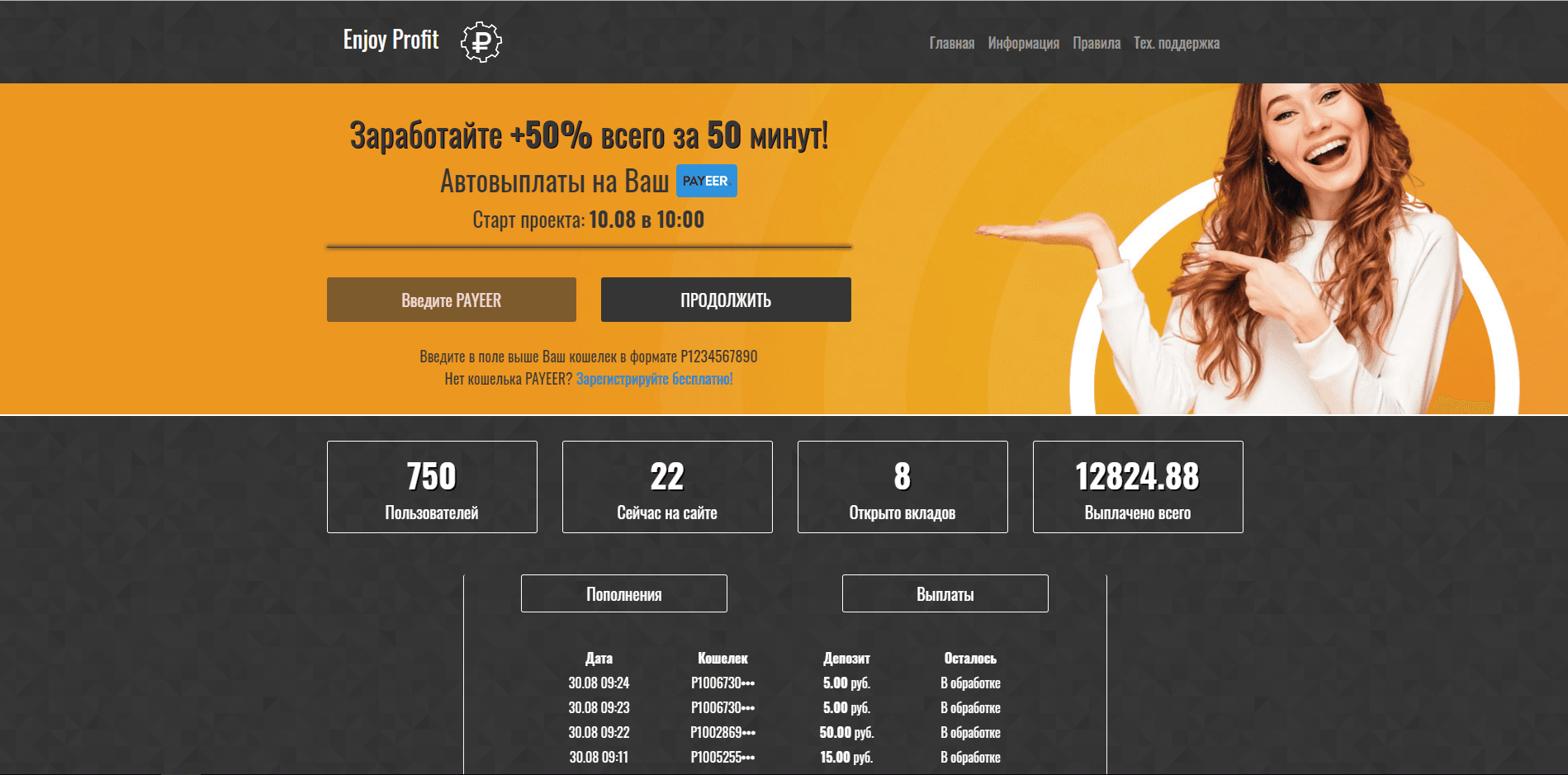The height and width of the screenshot is (775, 1568).
Task: Select the 50.00 руб. deposit row
Action: 846,732
